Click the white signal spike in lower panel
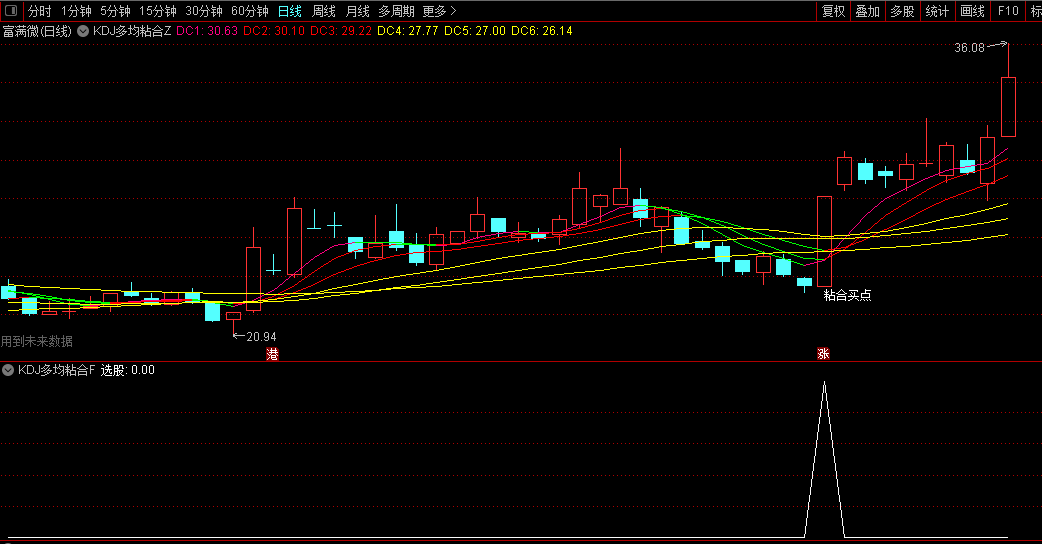The image size is (1042, 544). [x=824, y=458]
